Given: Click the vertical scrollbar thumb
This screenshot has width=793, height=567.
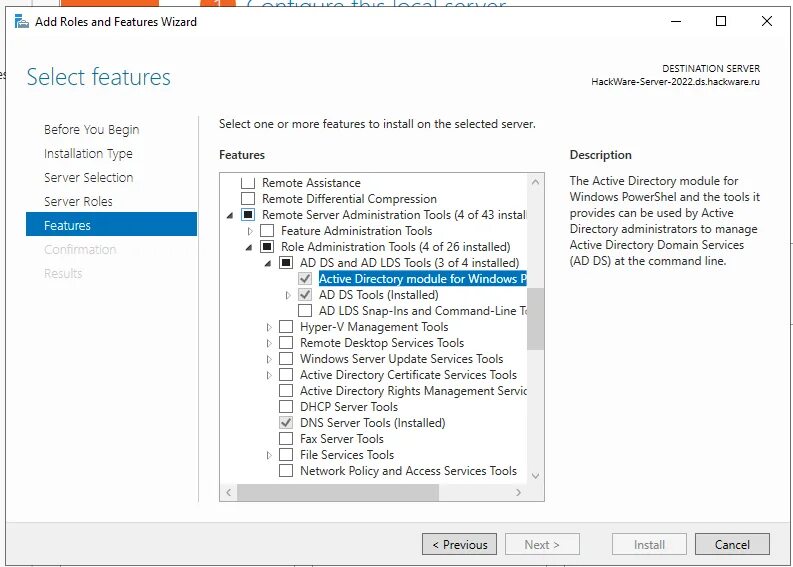Looking at the screenshot, I should click(x=535, y=319).
